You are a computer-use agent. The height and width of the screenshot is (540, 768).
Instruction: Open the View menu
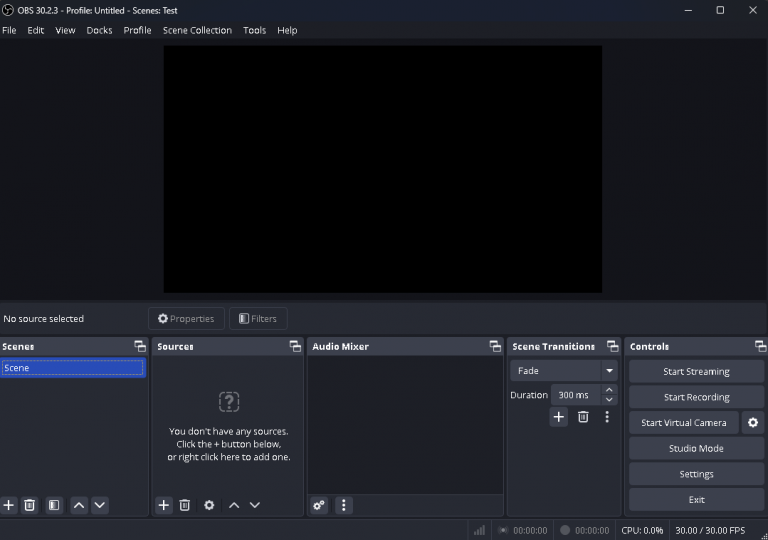tap(65, 30)
